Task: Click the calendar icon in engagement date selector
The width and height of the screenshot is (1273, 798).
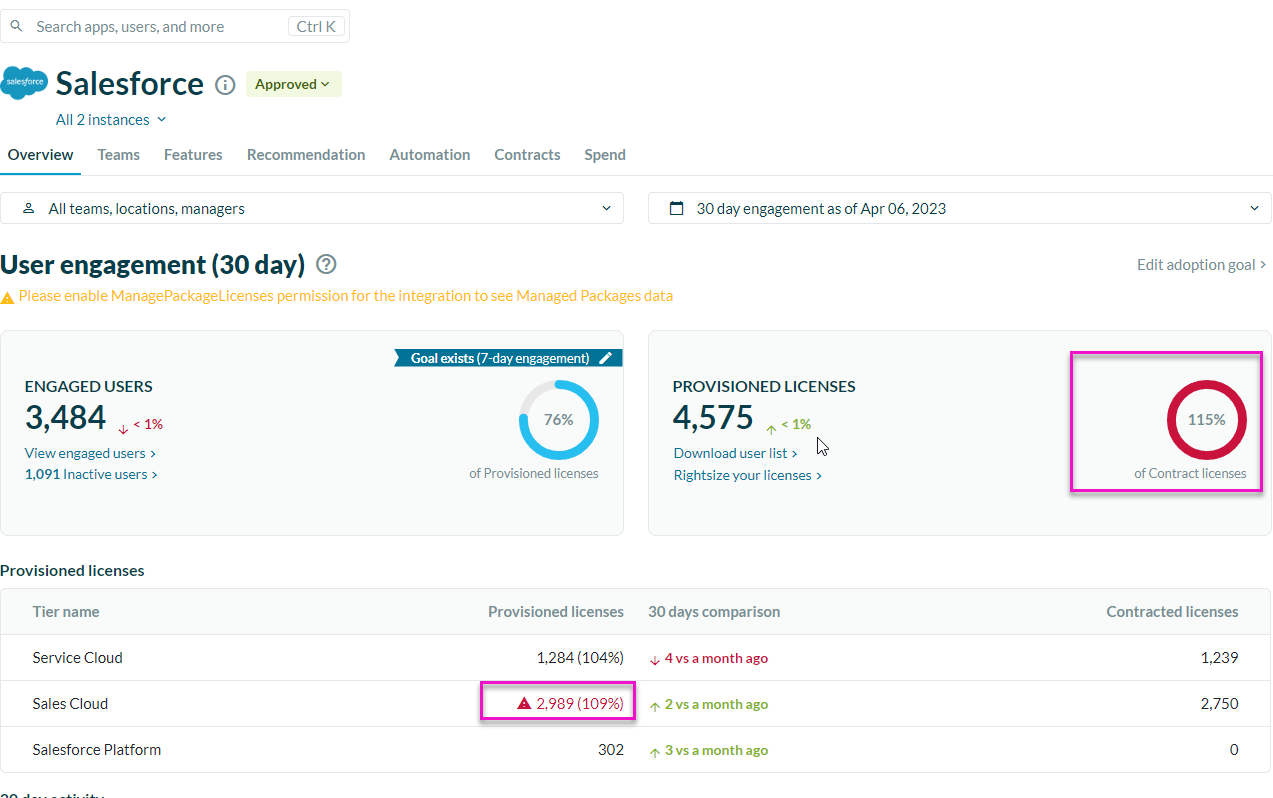Action: click(677, 208)
